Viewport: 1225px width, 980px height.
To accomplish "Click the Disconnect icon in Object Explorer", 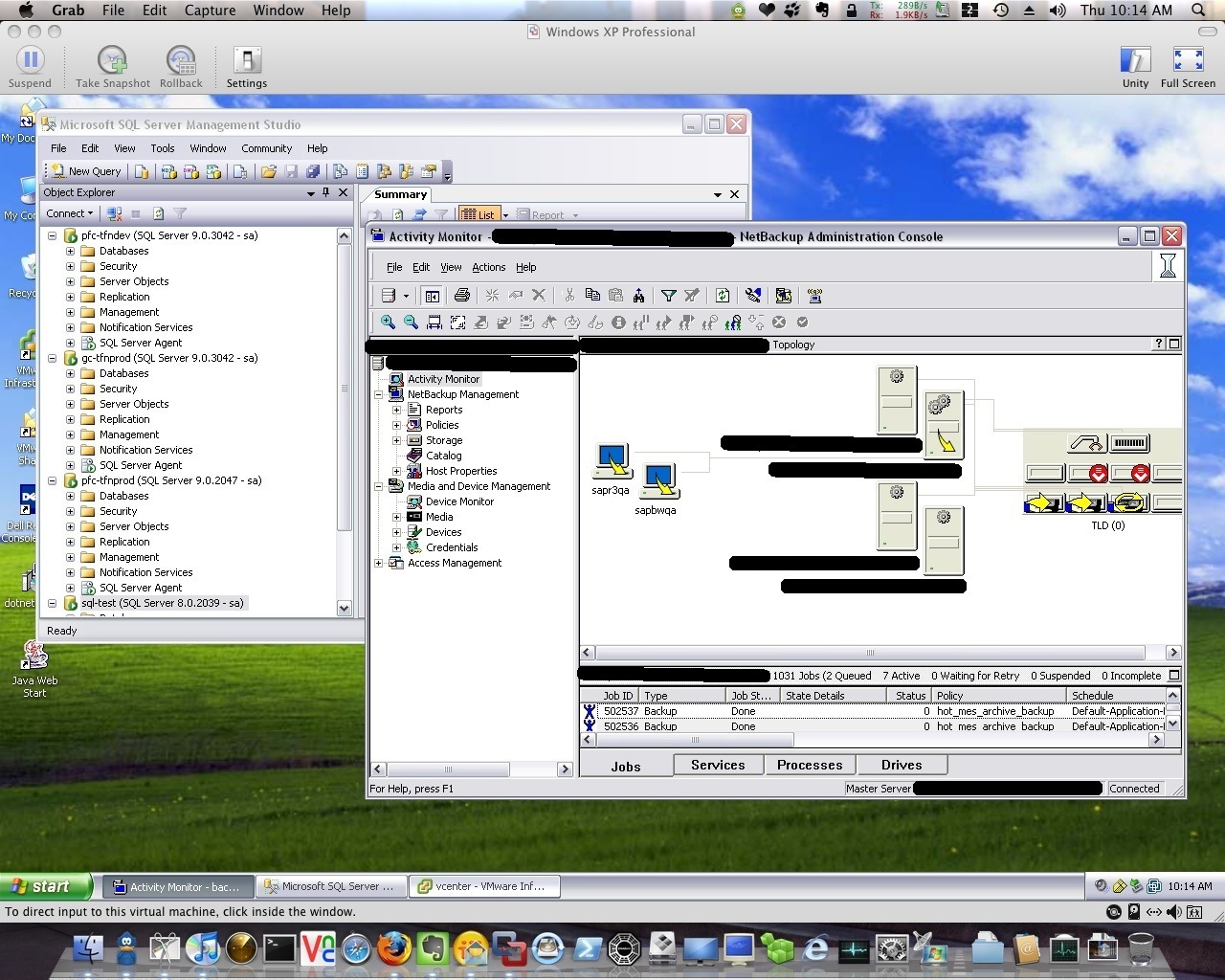I will [114, 213].
